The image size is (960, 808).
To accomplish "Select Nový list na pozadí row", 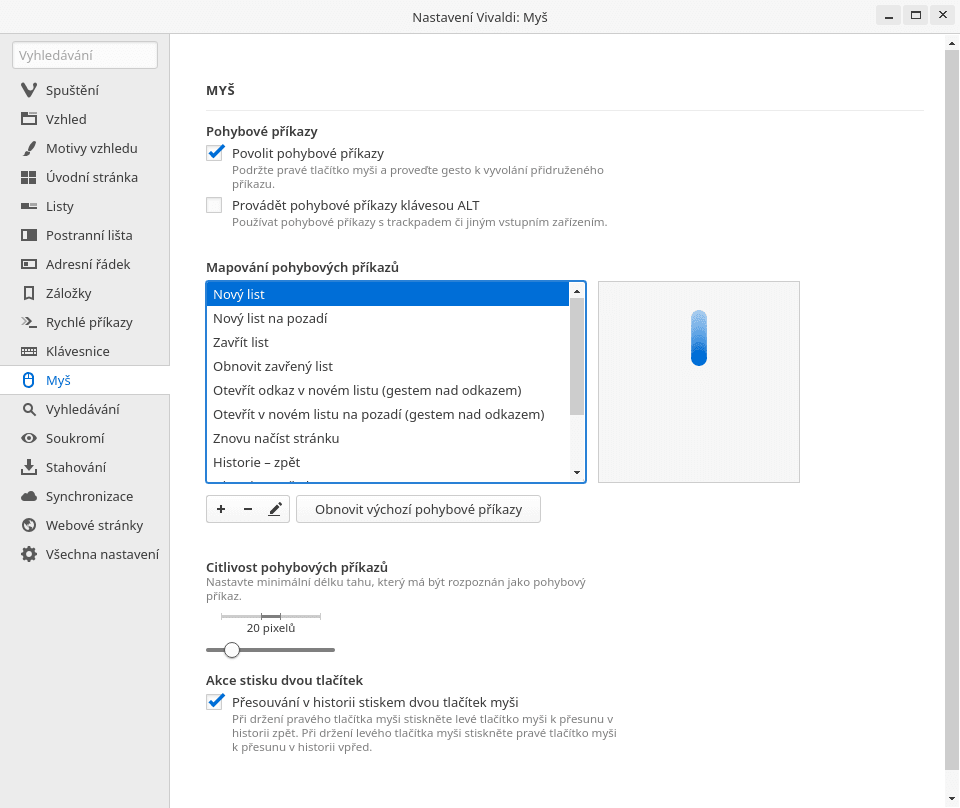I will pyautogui.click(x=388, y=318).
